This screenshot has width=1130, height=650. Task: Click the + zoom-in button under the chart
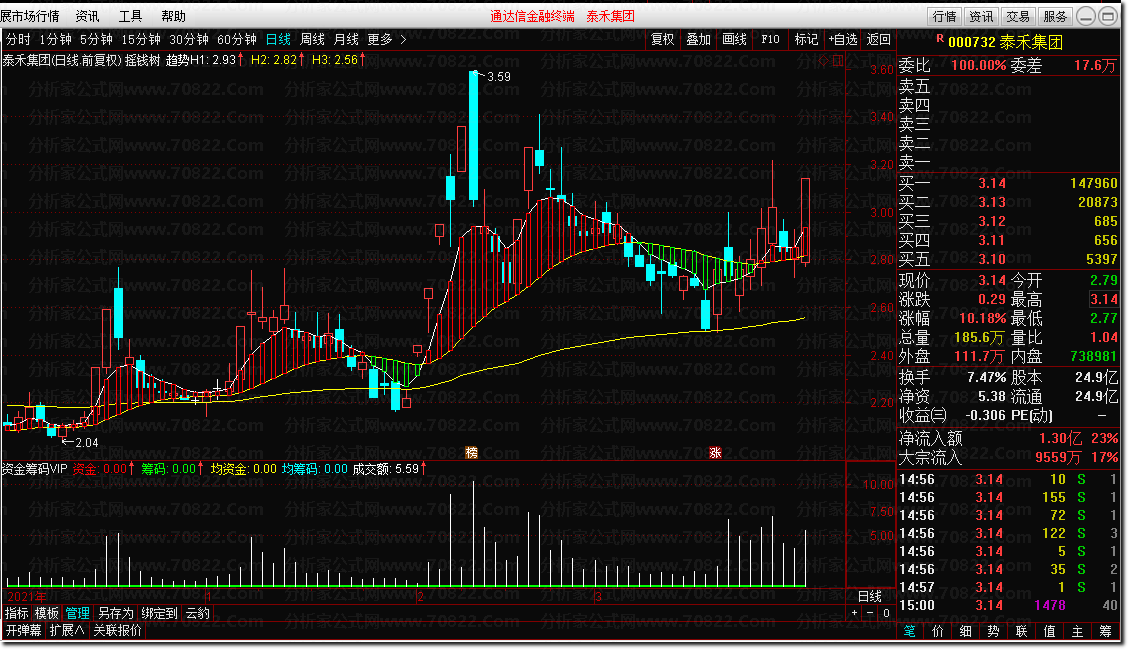pyautogui.click(x=855, y=613)
